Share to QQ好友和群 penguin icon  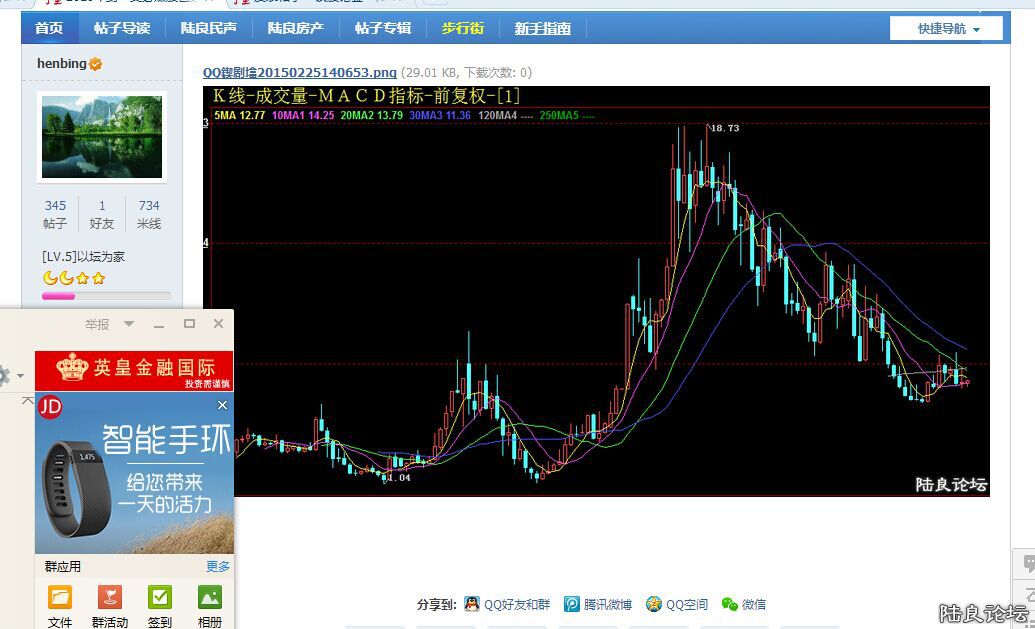(x=472, y=604)
